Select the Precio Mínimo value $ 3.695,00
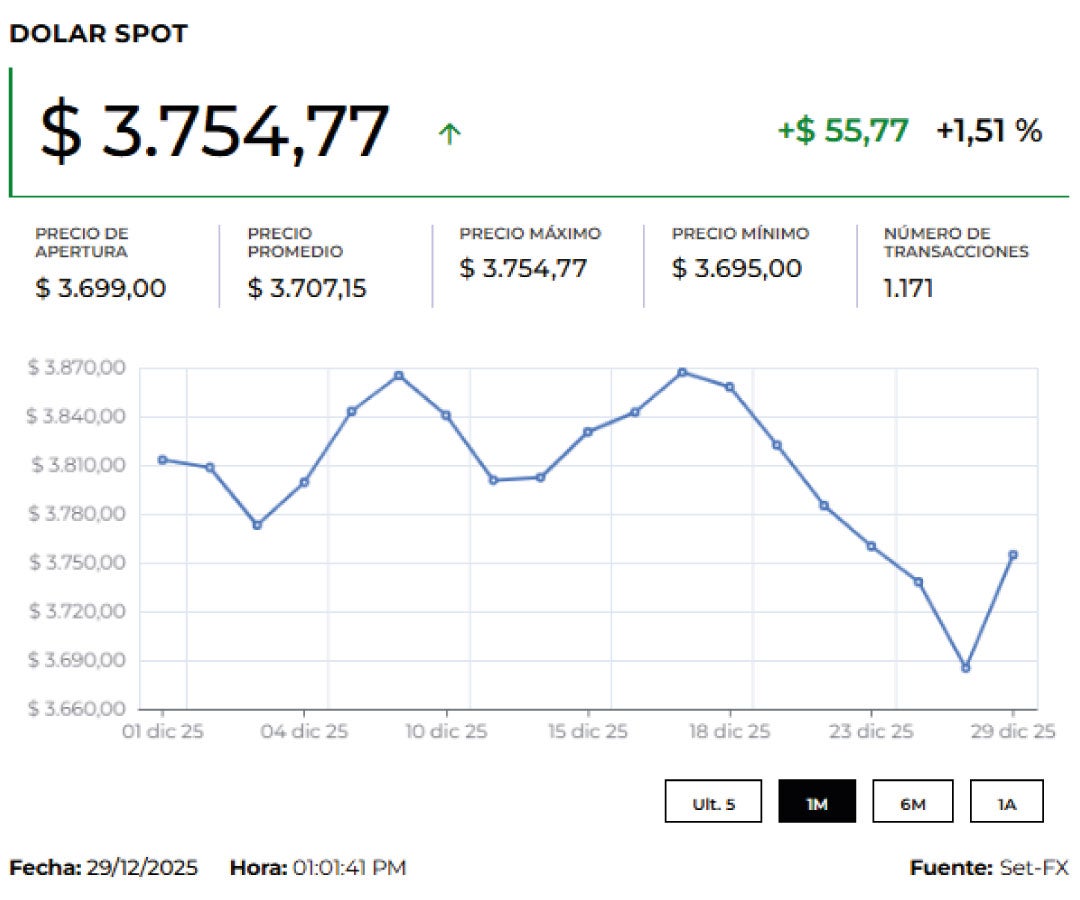The height and width of the screenshot is (900, 1080). pyautogui.click(x=736, y=269)
